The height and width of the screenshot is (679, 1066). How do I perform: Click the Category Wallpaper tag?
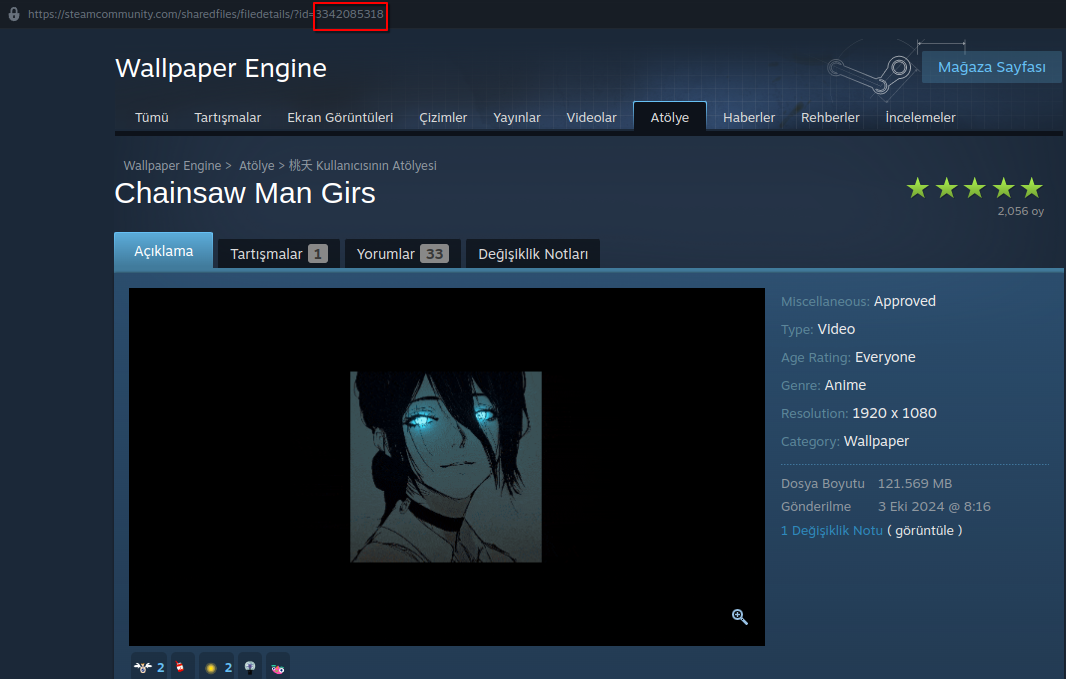(876, 441)
